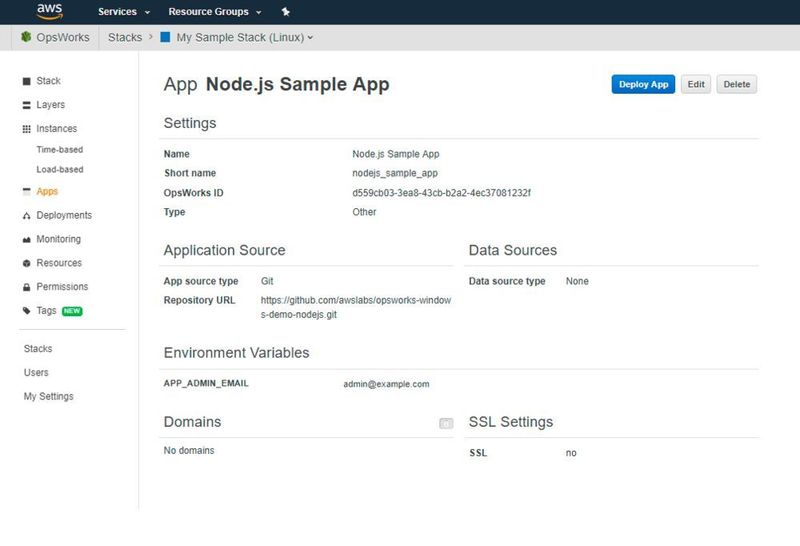Open Load-based instances

[60, 169]
